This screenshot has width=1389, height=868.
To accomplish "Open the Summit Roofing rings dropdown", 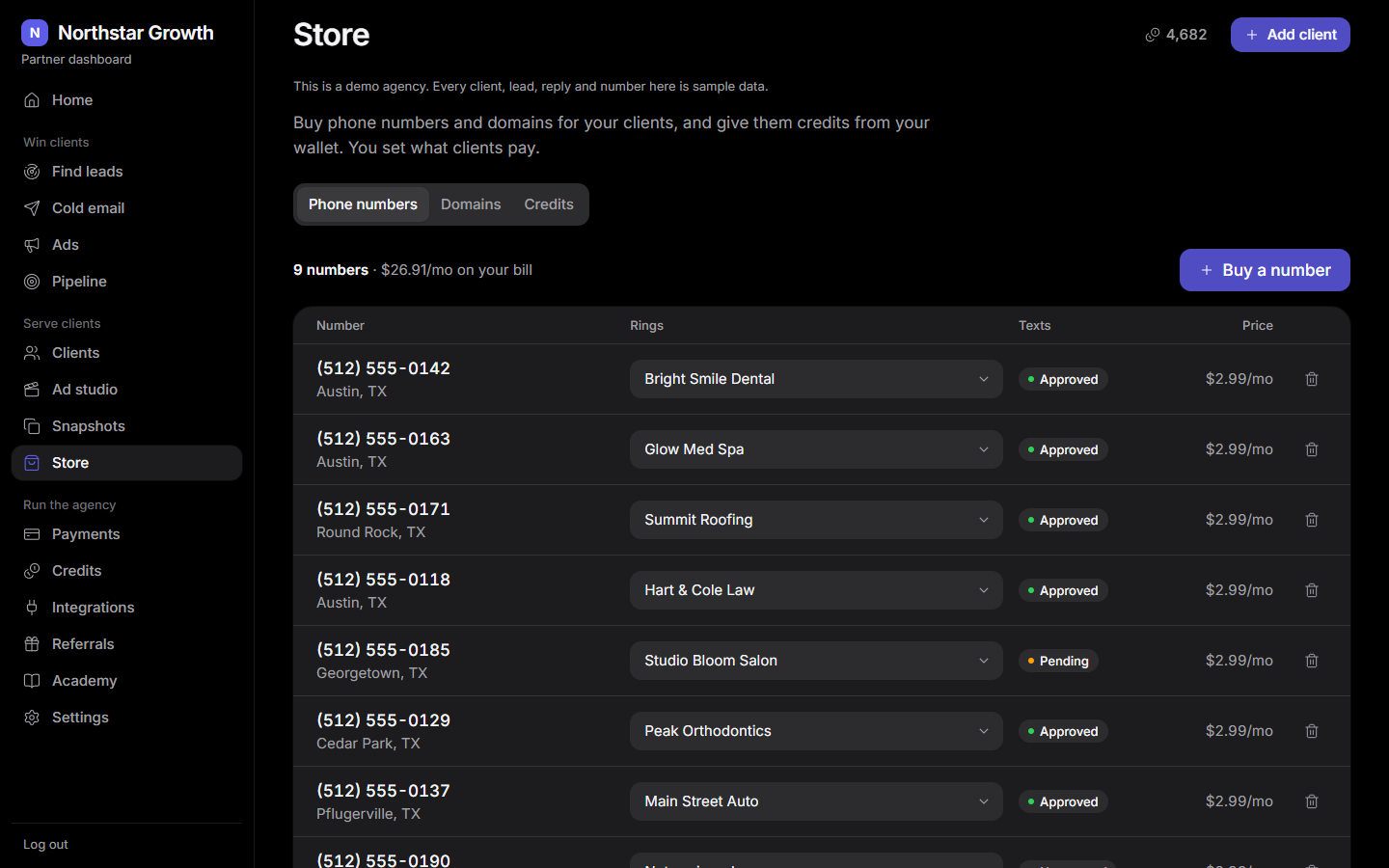I will tap(816, 520).
